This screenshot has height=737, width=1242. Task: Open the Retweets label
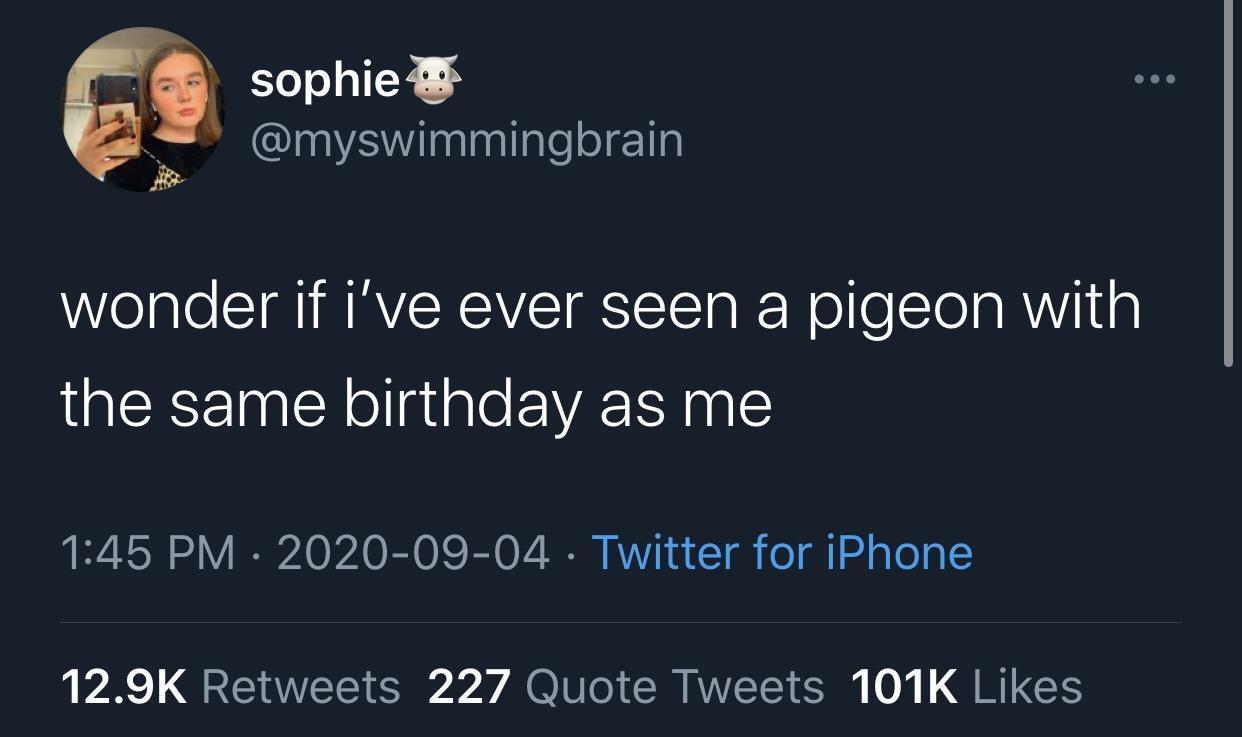coord(301,687)
